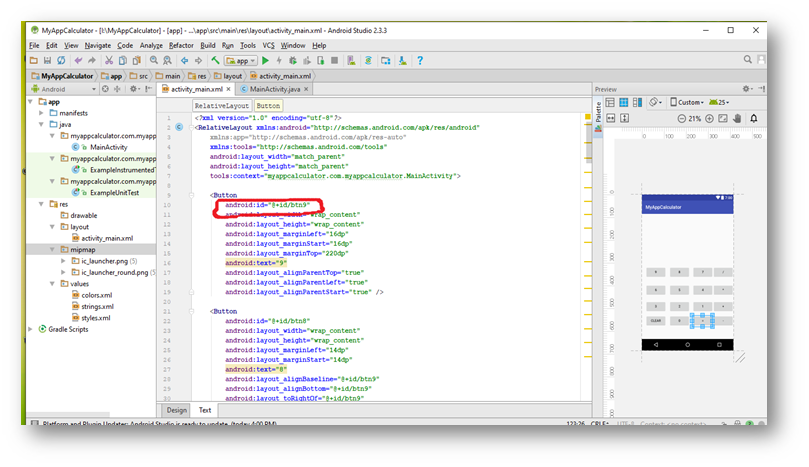Image resolution: width=809 pixels, height=467 pixels.
Task: Open preview panel gear settings menu
Action: 747,89
